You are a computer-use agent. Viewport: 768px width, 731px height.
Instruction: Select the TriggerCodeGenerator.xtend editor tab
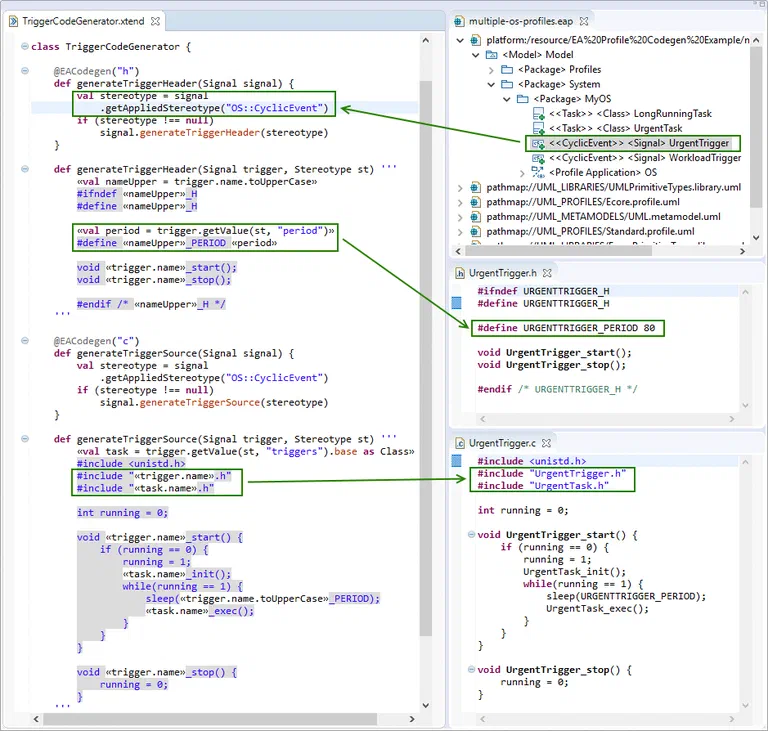(84, 22)
